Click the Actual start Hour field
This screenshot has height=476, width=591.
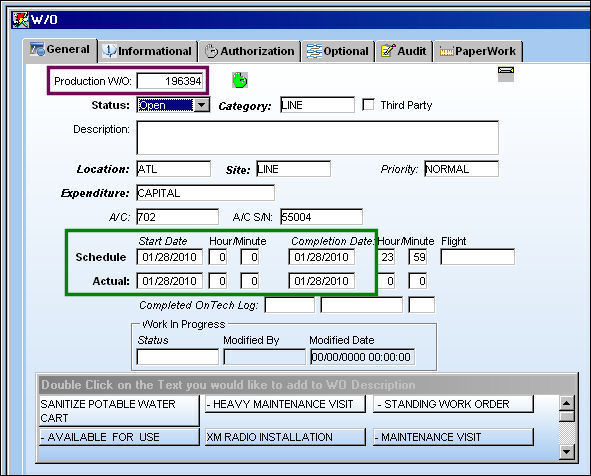coord(218,281)
